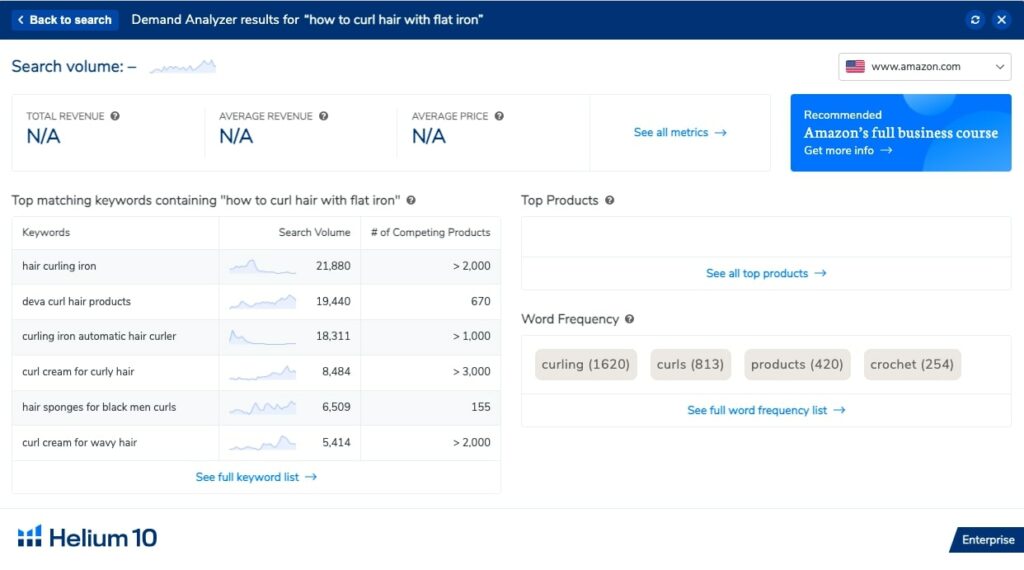
Task: Click the hair curling iron trend sparkline
Action: tap(262, 266)
